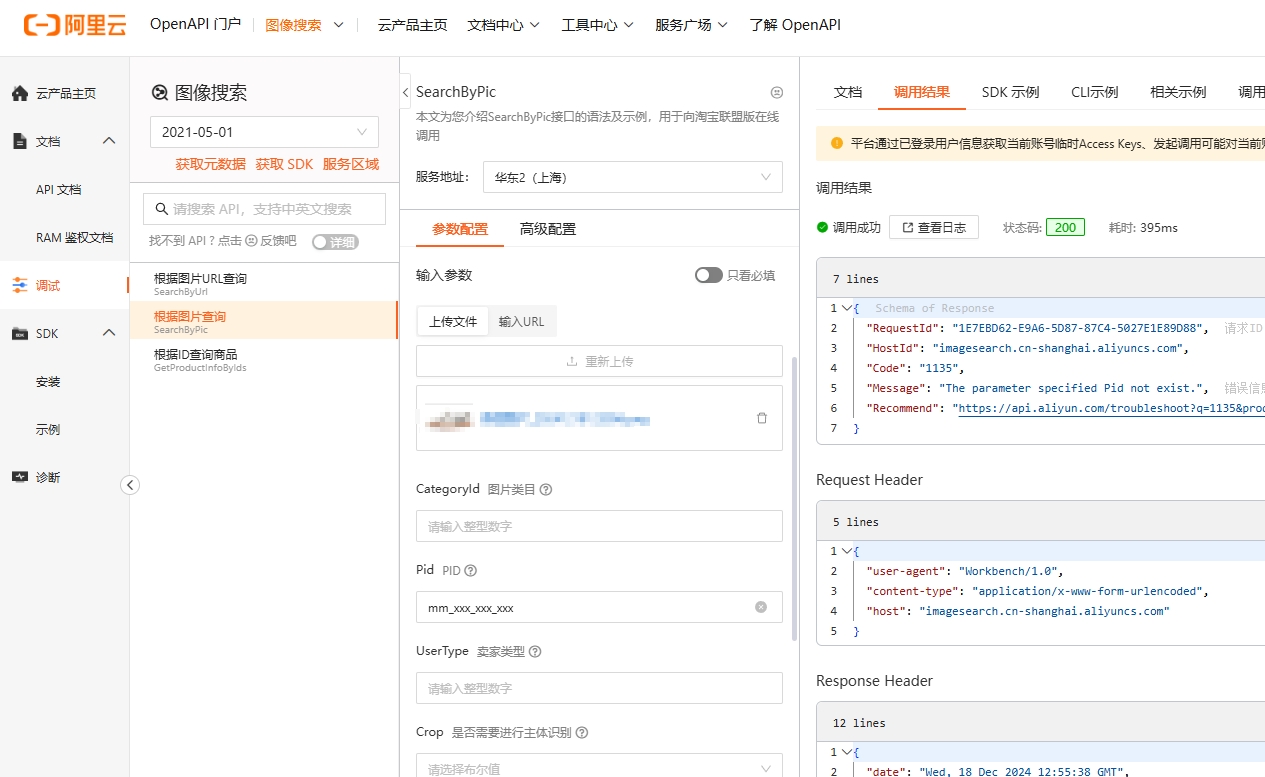This screenshot has height=777, width=1265.
Task: Switch to the 高级配置 tab
Action: pyautogui.click(x=547, y=229)
